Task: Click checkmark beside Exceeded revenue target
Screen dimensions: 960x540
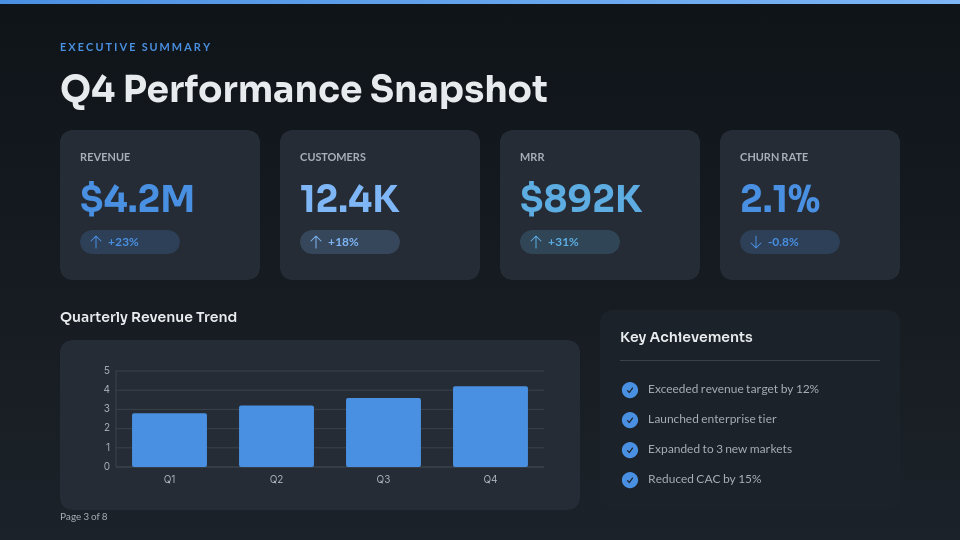Action: [630, 390]
